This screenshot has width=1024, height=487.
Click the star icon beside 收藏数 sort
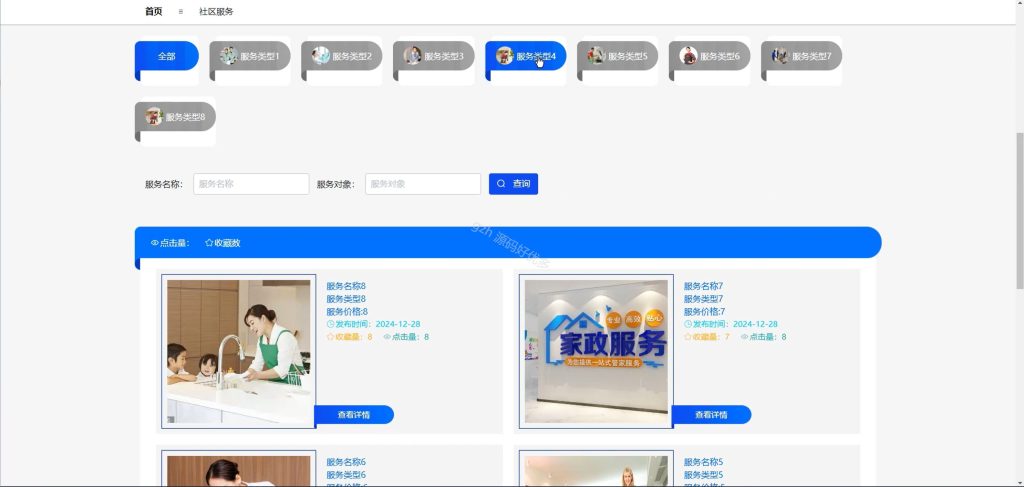coord(209,242)
